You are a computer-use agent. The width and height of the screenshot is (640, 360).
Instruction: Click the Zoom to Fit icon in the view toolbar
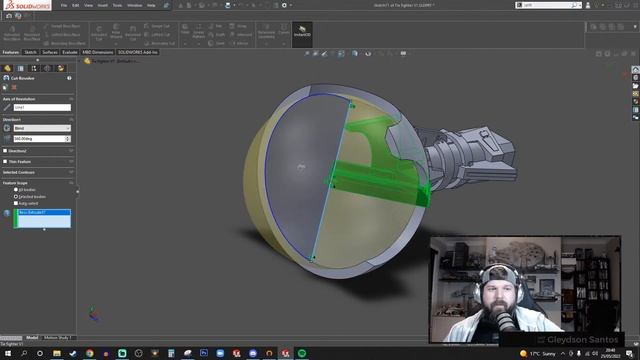coord(307,53)
